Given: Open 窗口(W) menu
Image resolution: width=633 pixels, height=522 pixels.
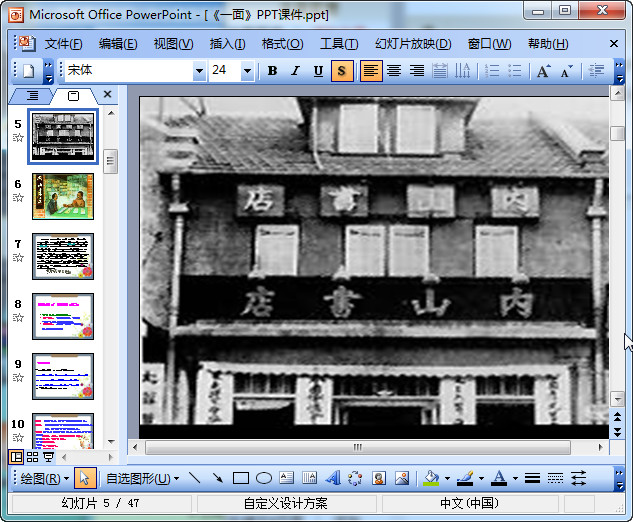Looking at the screenshot, I should click(489, 44).
